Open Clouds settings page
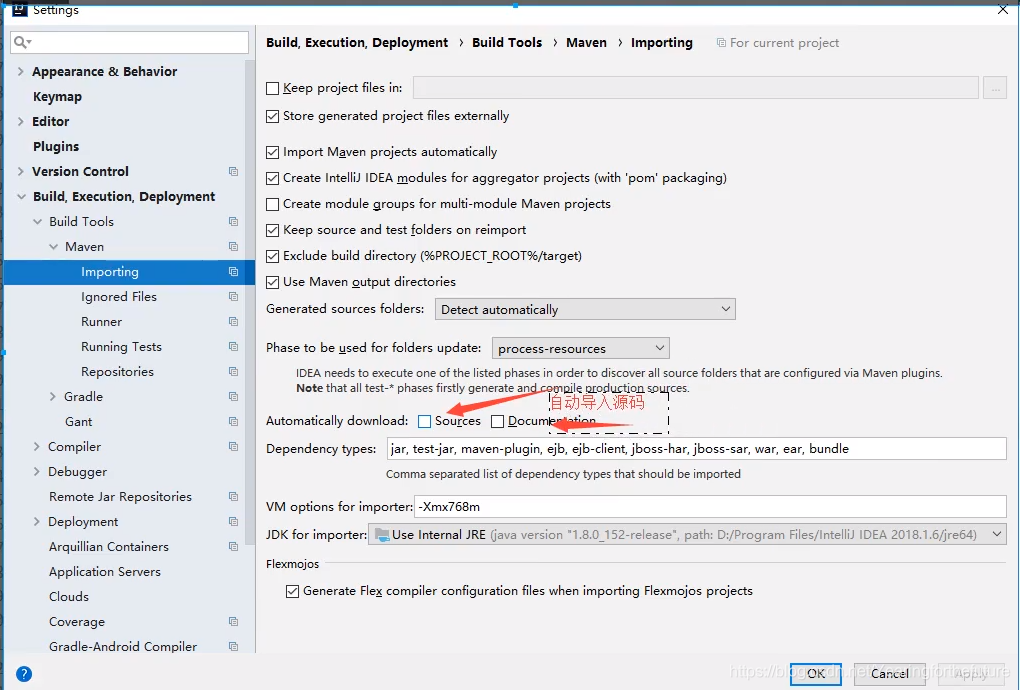Viewport: 1020px width, 690px height. (x=69, y=597)
